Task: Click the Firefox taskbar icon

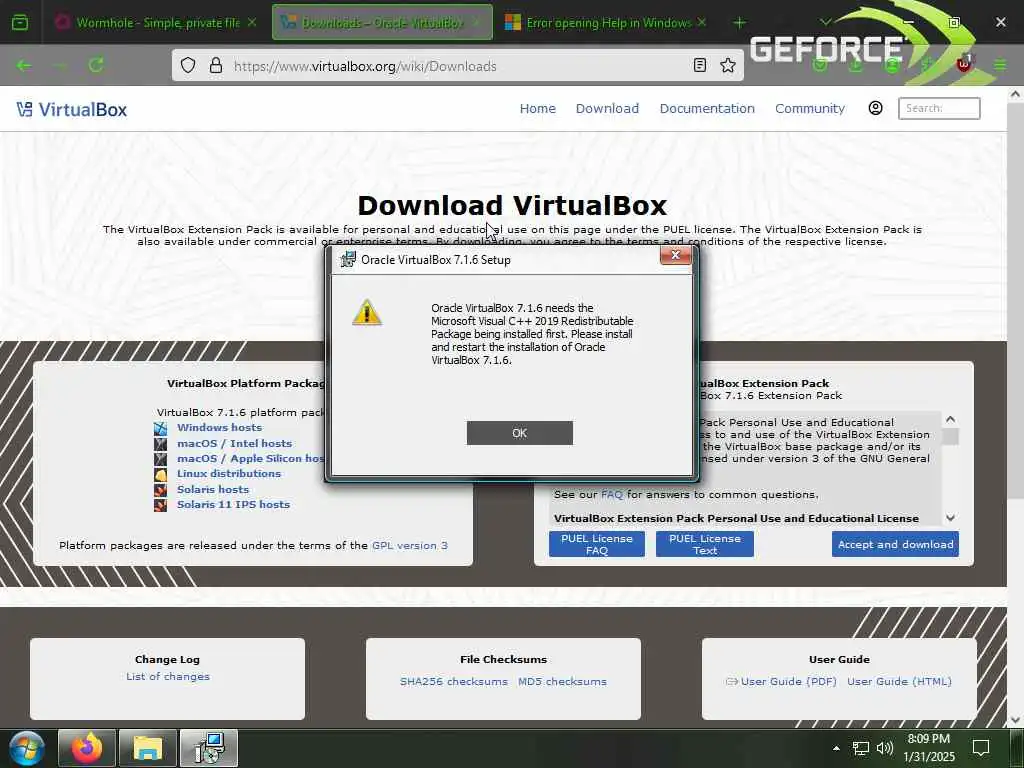Action: click(x=87, y=748)
